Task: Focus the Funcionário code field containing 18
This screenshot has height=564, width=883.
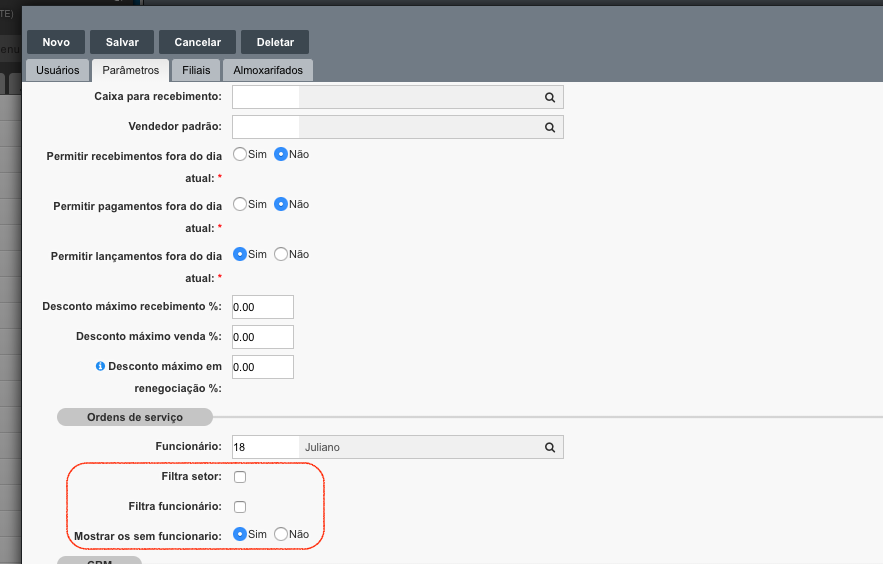Action: pos(265,447)
